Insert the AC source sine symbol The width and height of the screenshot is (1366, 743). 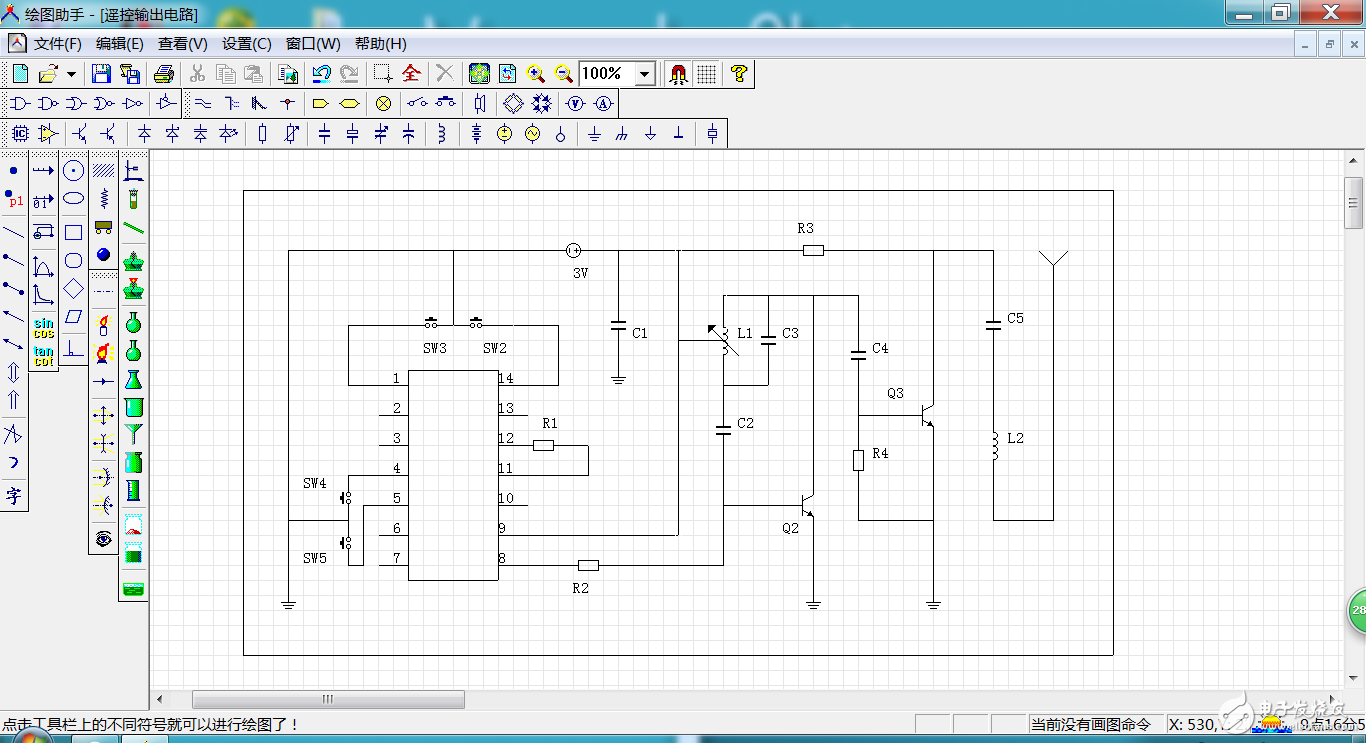point(533,133)
